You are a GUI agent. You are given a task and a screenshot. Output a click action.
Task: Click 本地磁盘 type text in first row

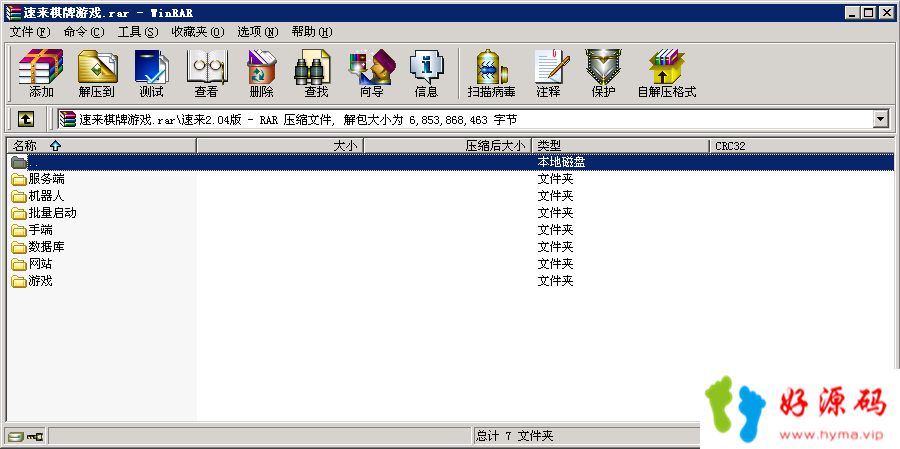pos(561,162)
